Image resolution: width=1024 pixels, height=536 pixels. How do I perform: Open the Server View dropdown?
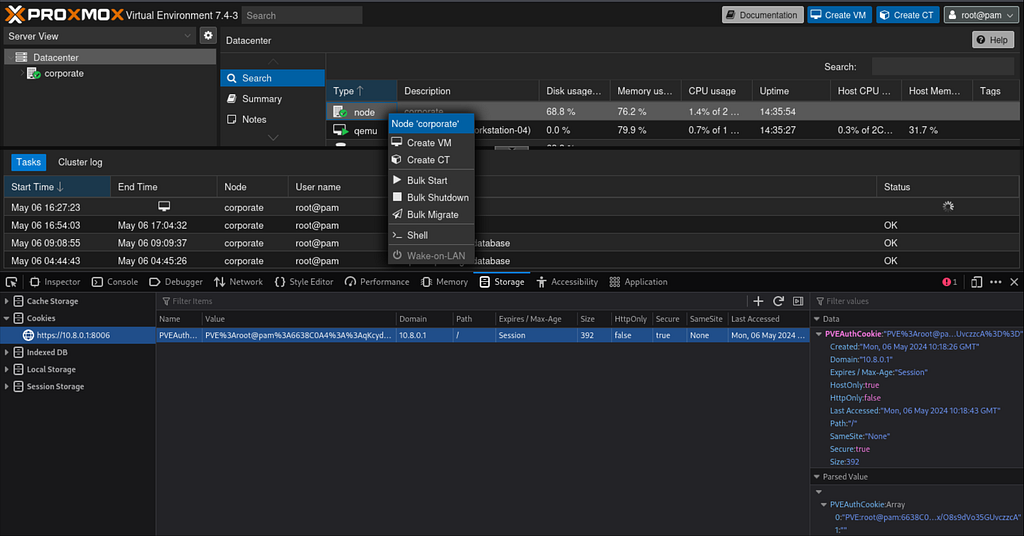99,36
